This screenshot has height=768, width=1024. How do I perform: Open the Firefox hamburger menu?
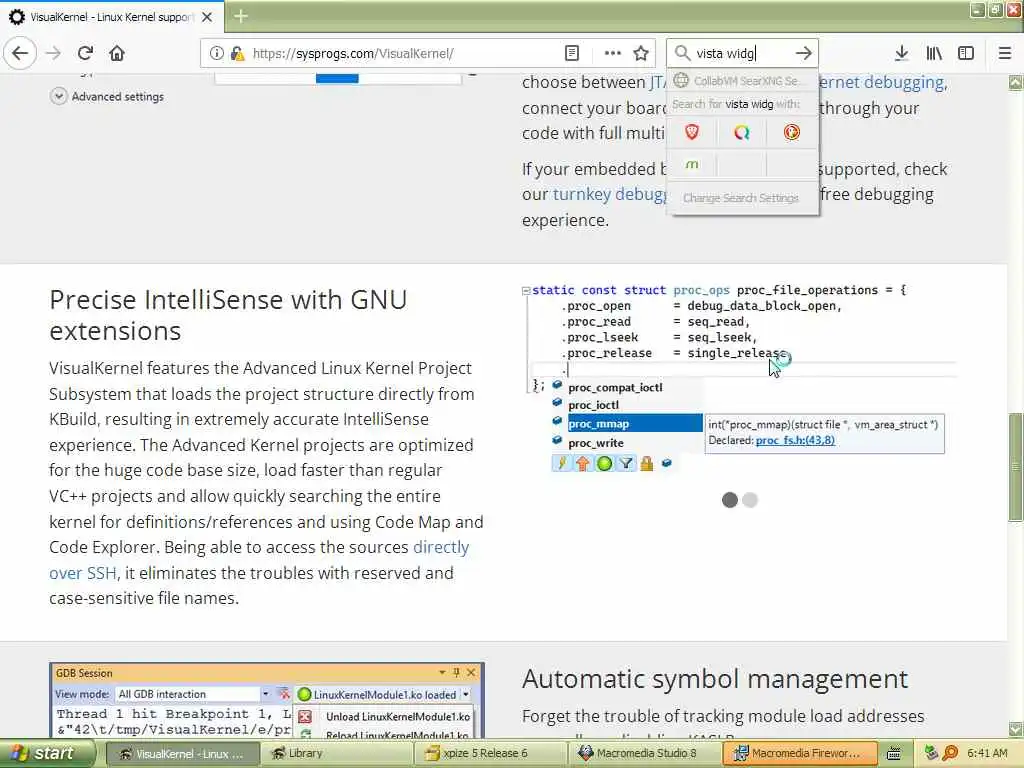click(x=1004, y=53)
